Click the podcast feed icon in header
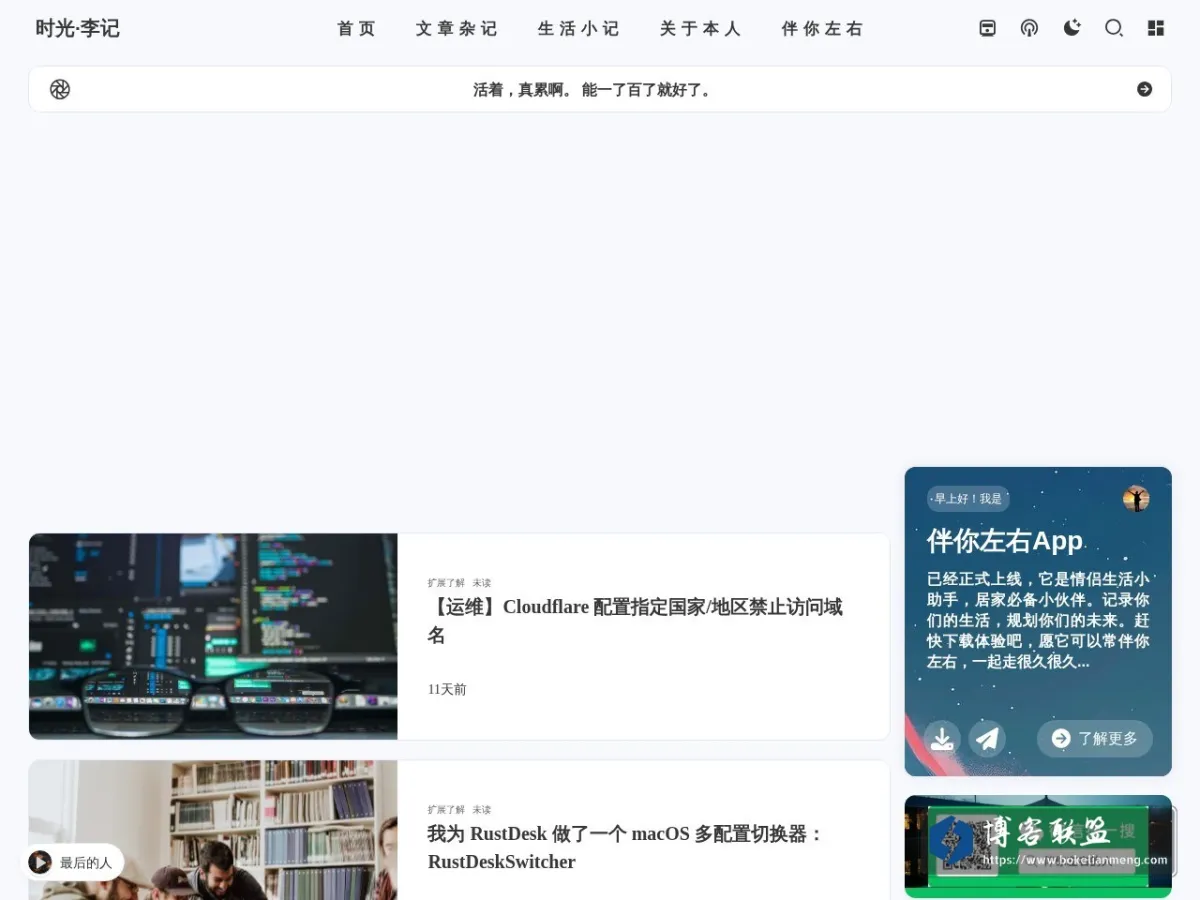The image size is (1200, 900). pyautogui.click(x=1029, y=28)
